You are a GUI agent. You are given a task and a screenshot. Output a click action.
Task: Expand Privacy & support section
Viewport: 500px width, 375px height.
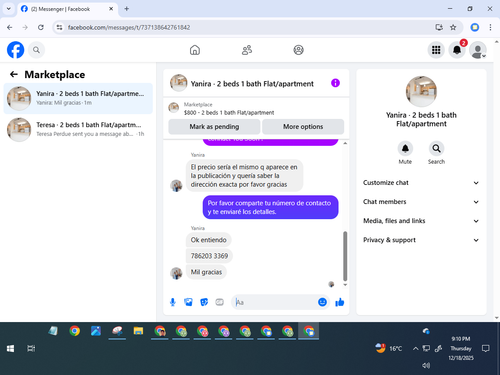pyautogui.click(x=421, y=240)
